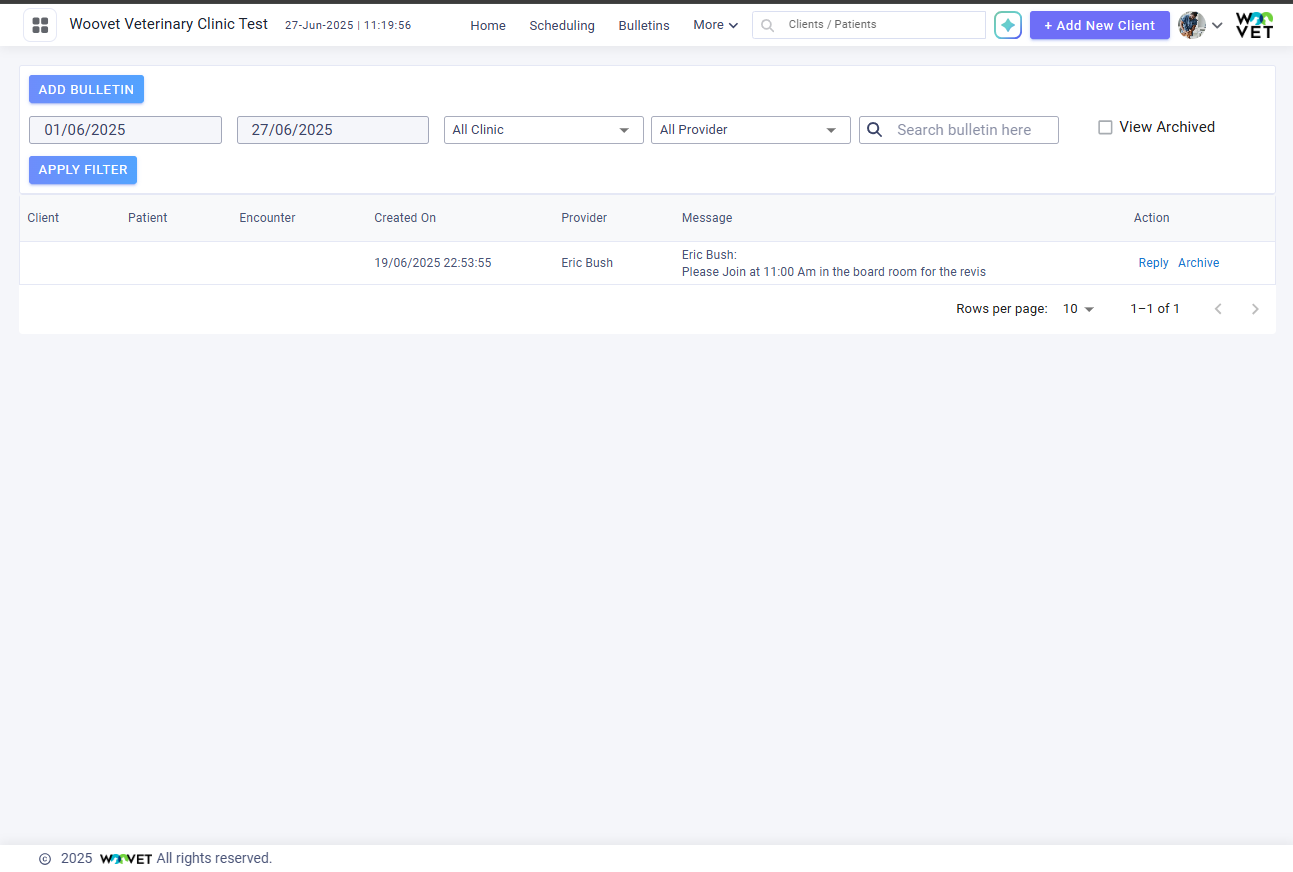Screen dimensions: 1293x872
Task: Open the user profile avatar
Action: coord(1191,25)
